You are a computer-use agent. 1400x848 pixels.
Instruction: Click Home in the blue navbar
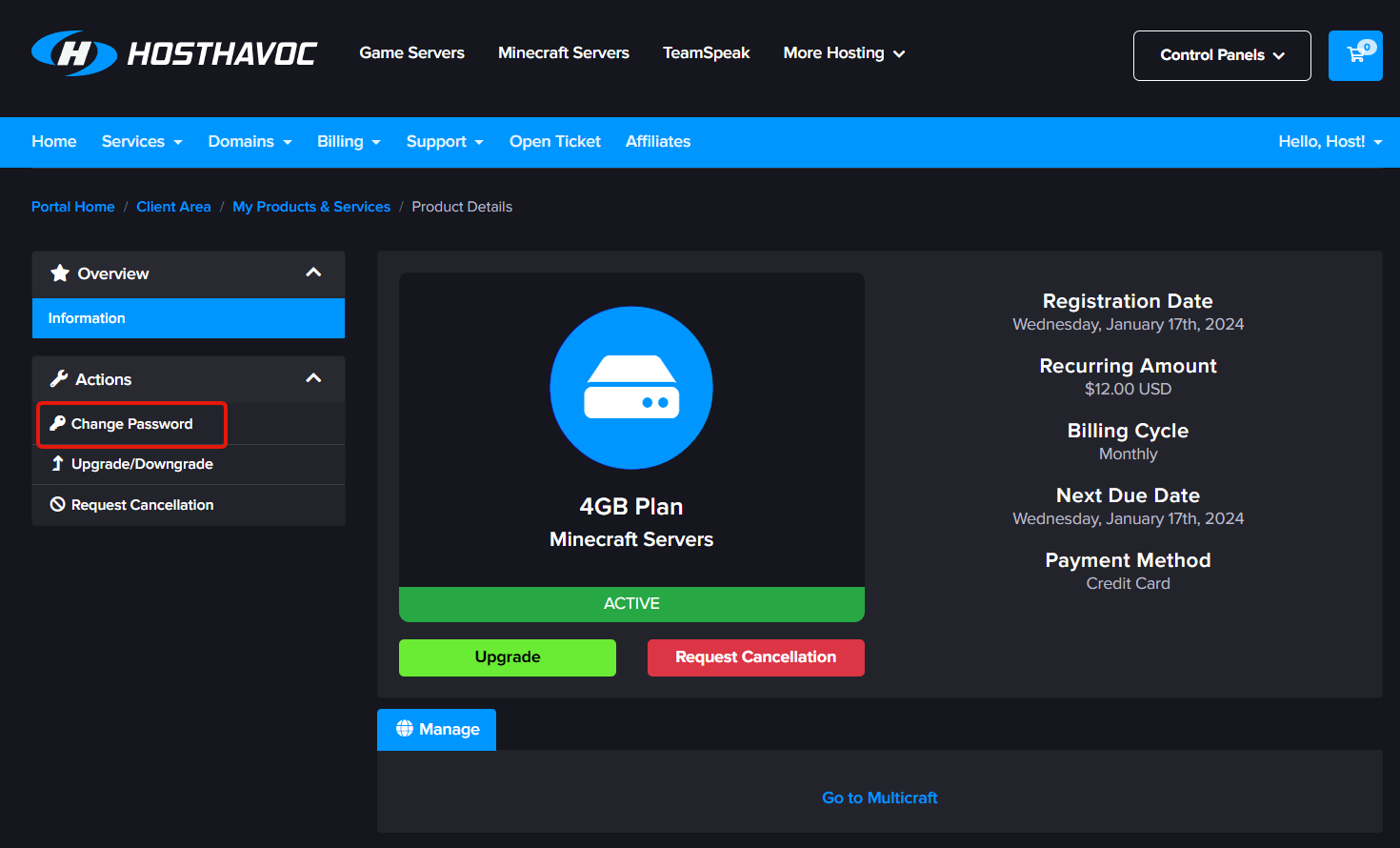[x=54, y=142]
